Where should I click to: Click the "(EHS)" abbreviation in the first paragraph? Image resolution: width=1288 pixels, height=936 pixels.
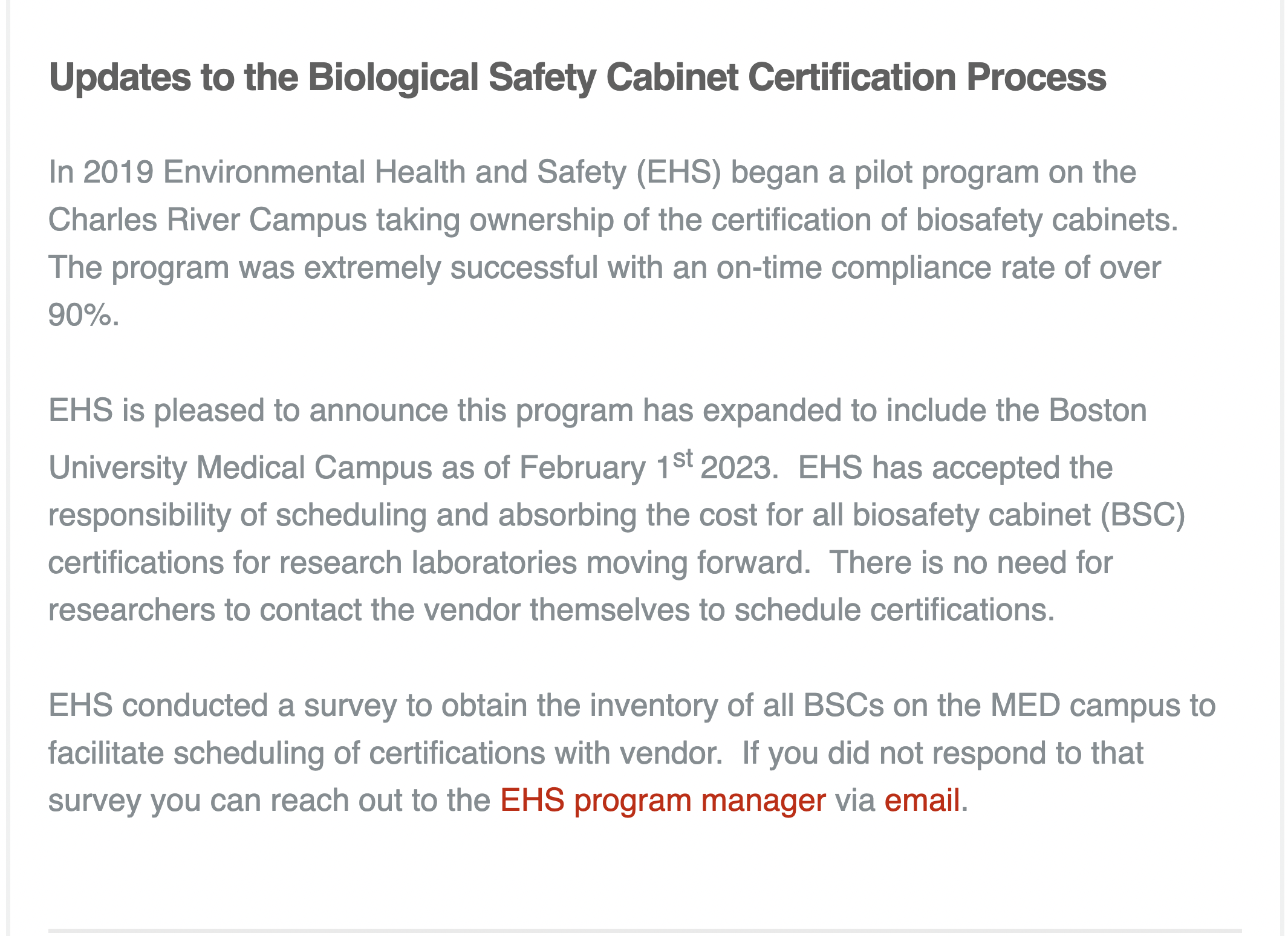[x=678, y=172]
